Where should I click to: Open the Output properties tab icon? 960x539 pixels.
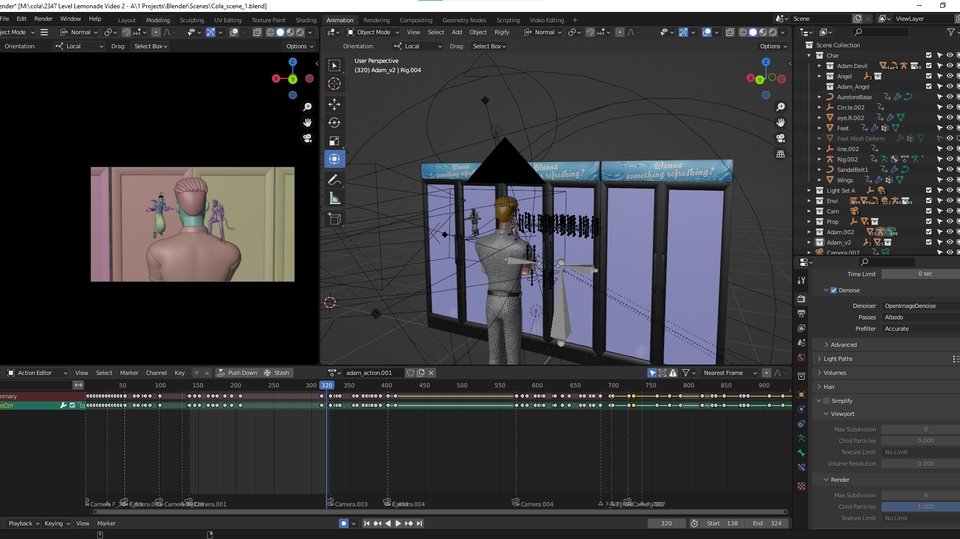pos(801,314)
